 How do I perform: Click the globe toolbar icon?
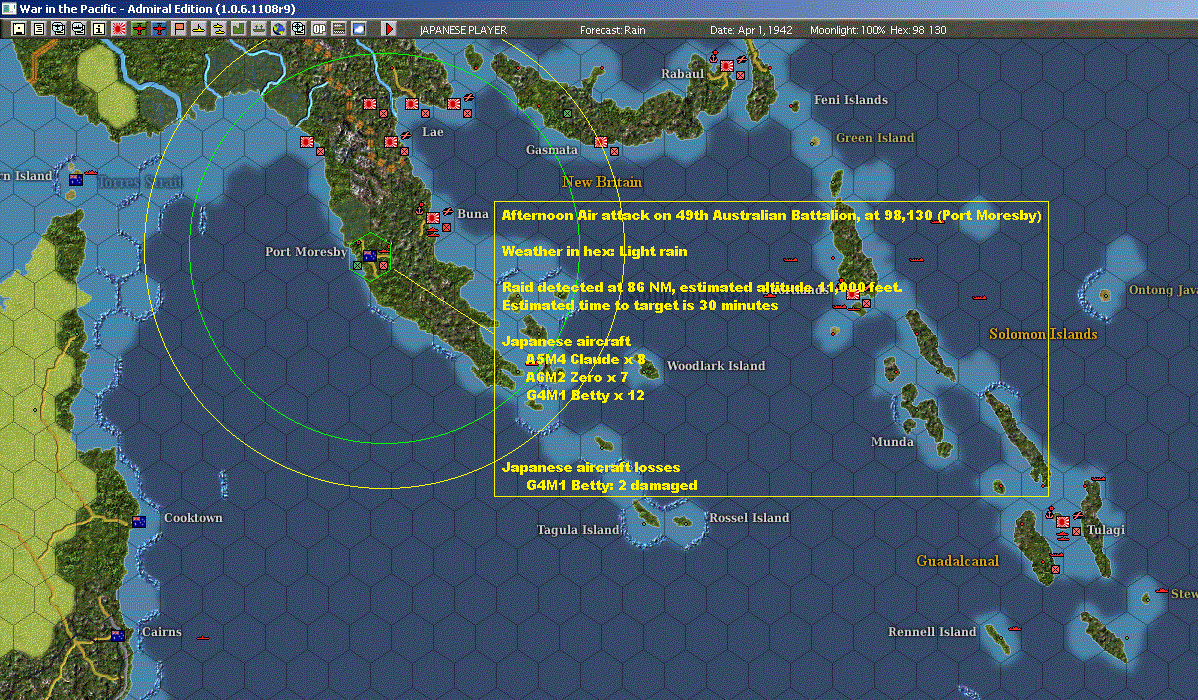(279, 29)
